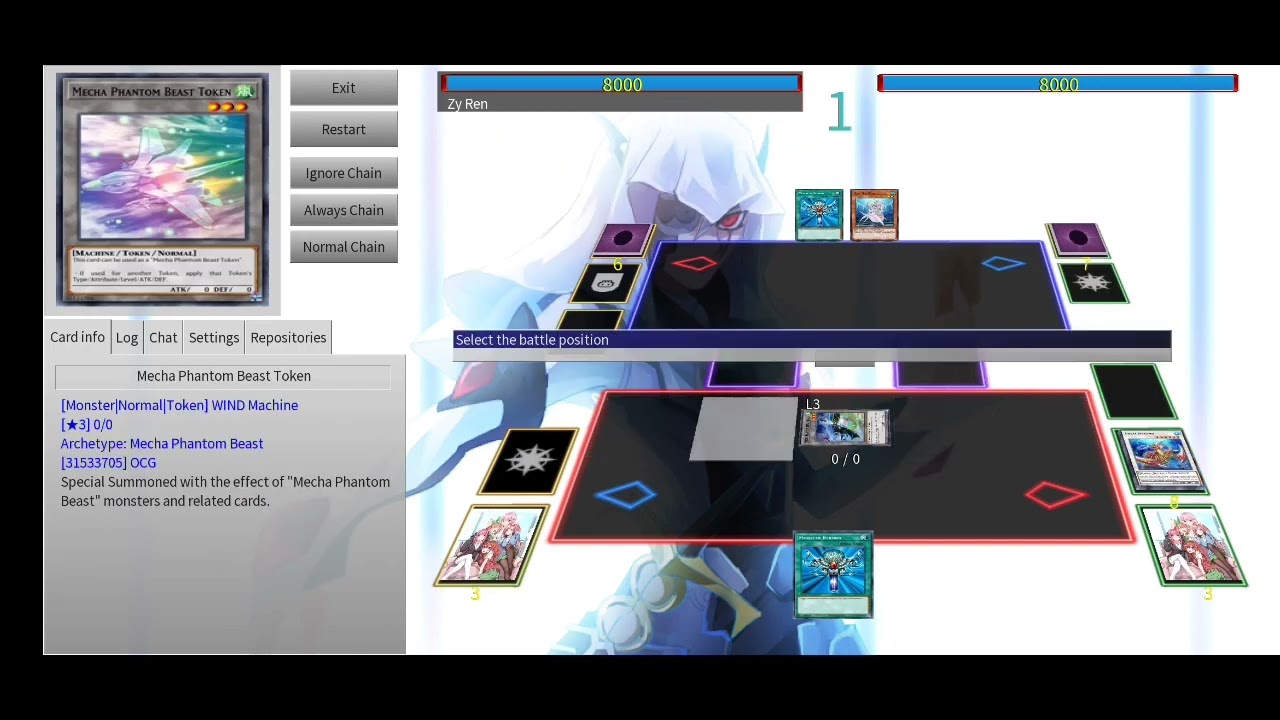Image resolution: width=1280 pixels, height=720 pixels.
Task: Click the opponent's smiley-face marked zone
Action: pos(605,284)
